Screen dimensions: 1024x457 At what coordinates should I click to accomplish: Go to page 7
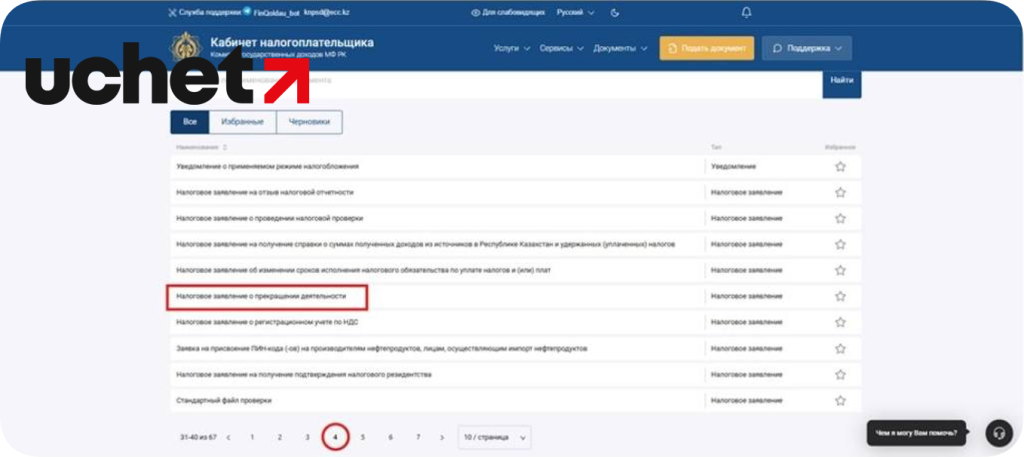point(418,437)
